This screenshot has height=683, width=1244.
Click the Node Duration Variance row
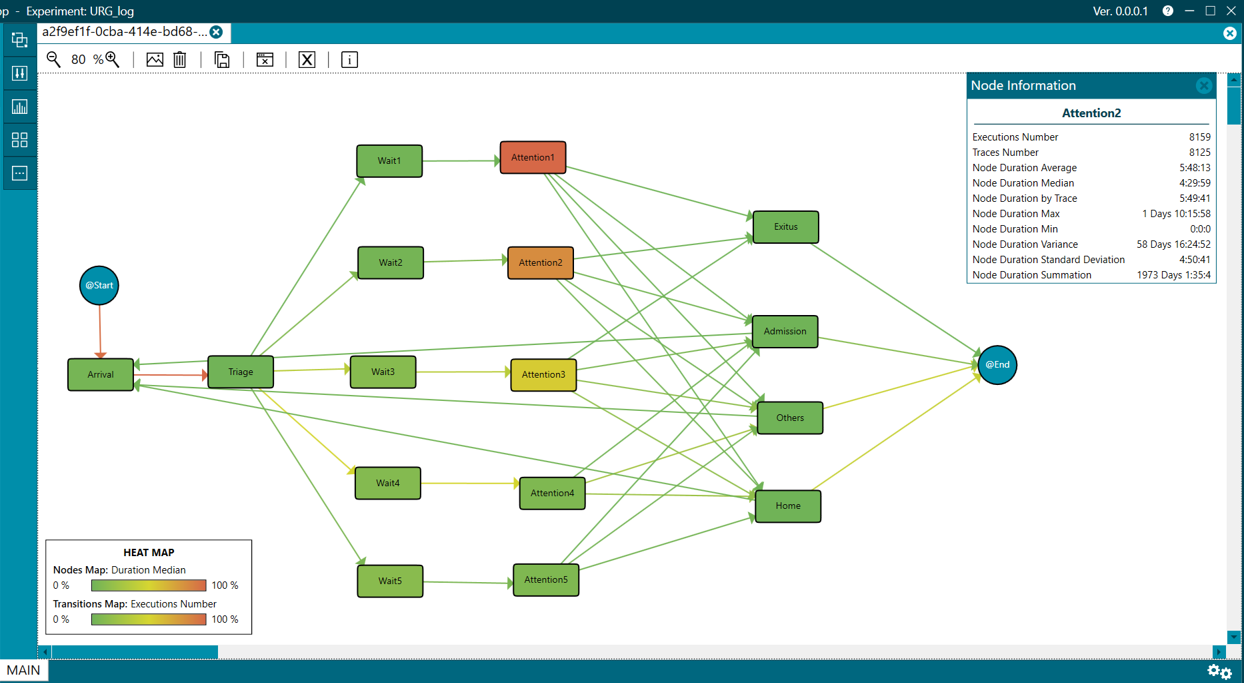[1091, 244]
